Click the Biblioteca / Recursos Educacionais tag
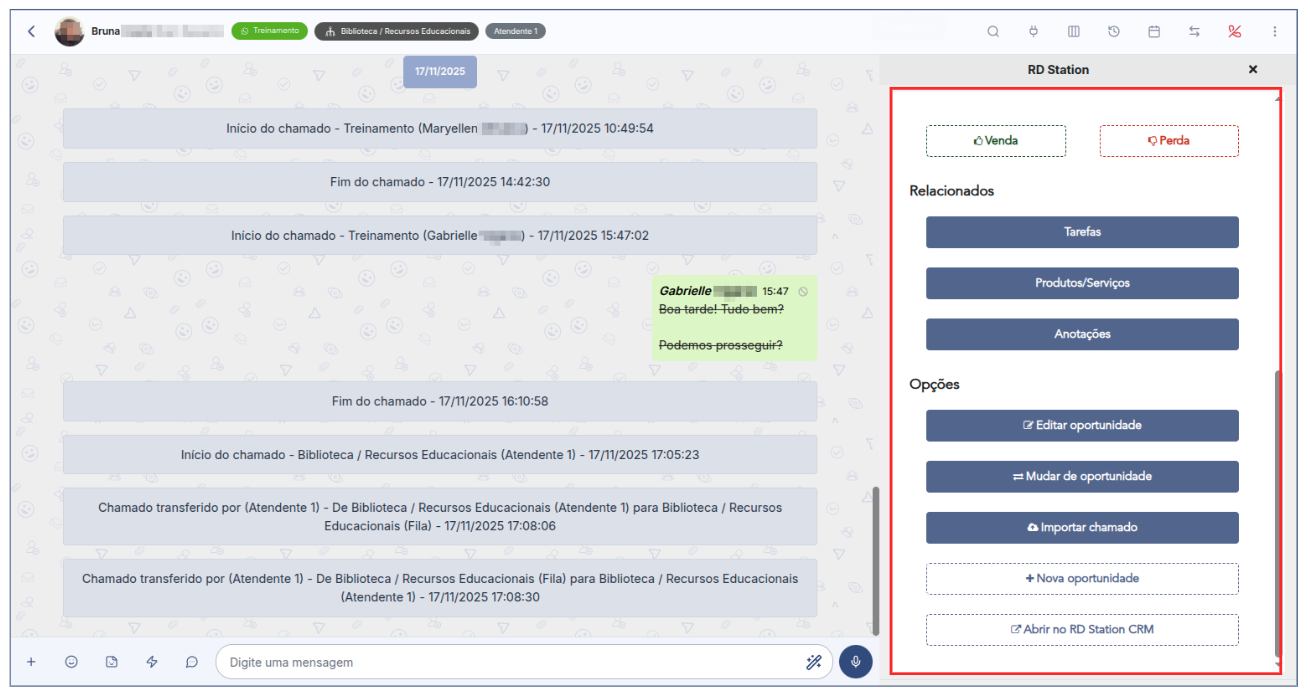 396,31
